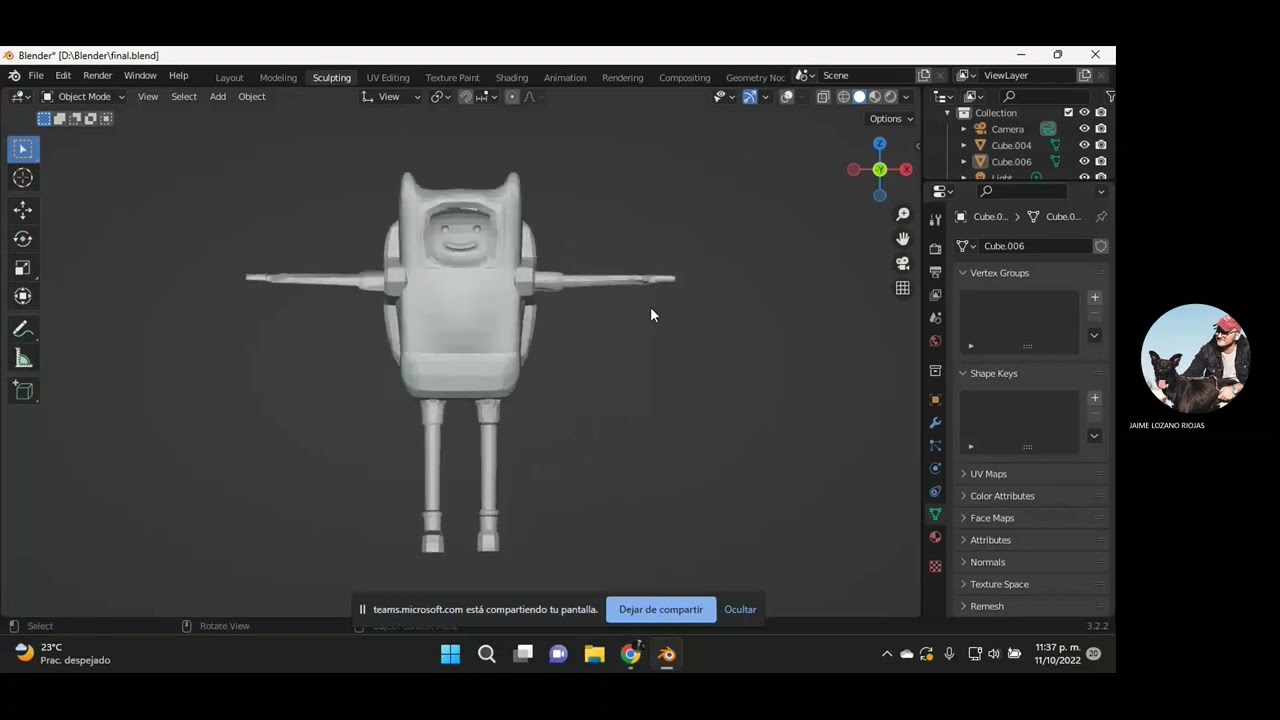
Task: Switch to rendered viewport shading
Action: pyautogui.click(x=890, y=97)
